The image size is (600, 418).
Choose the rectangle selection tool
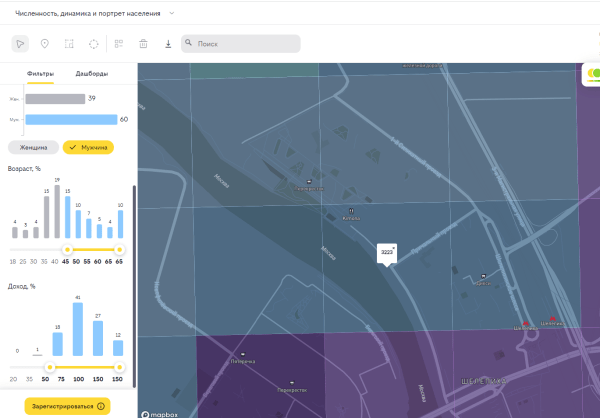pyautogui.click(x=69, y=44)
